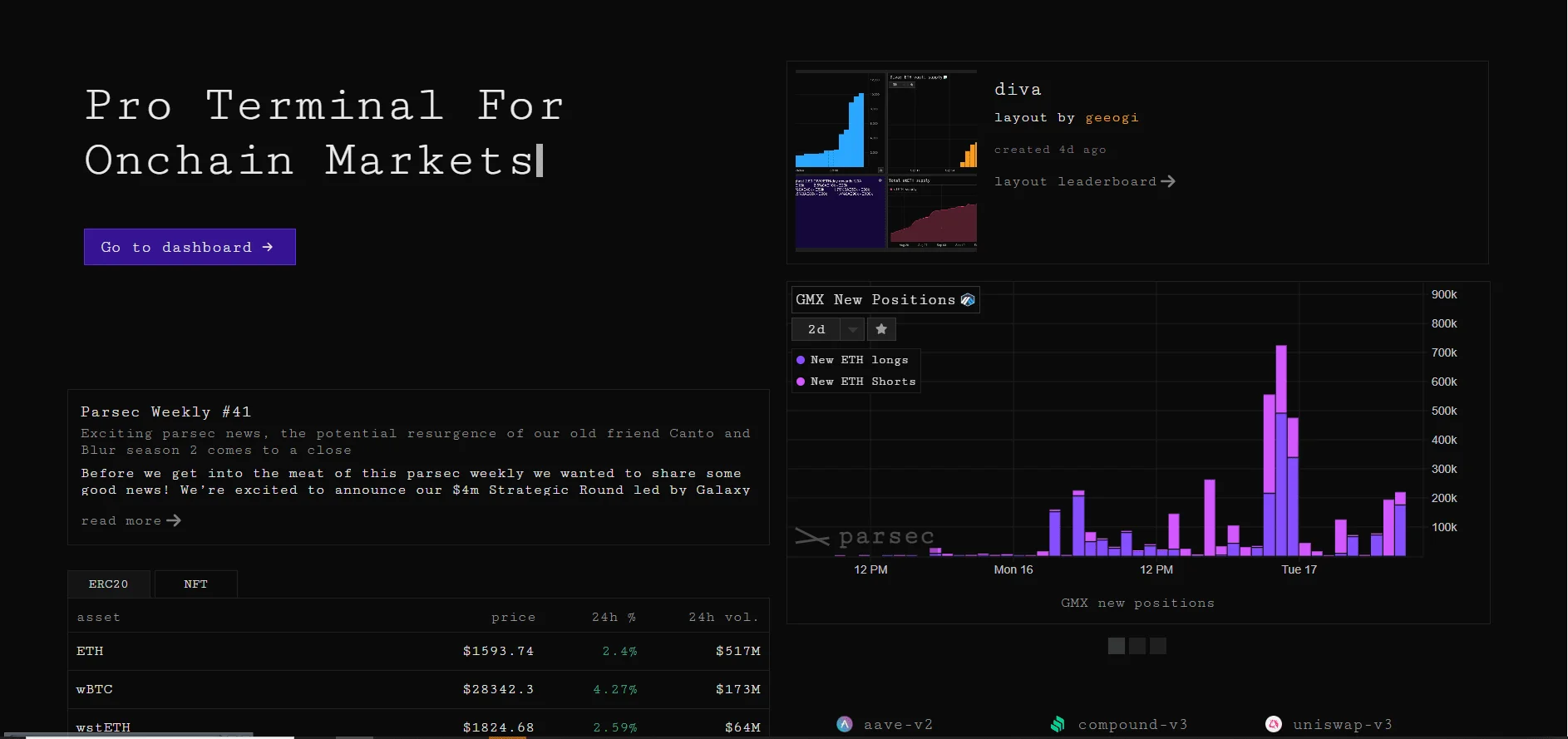Image resolution: width=1568 pixels, height=739 pixels.
Task: Click the diva layout title
Action: click(1018, 89)
